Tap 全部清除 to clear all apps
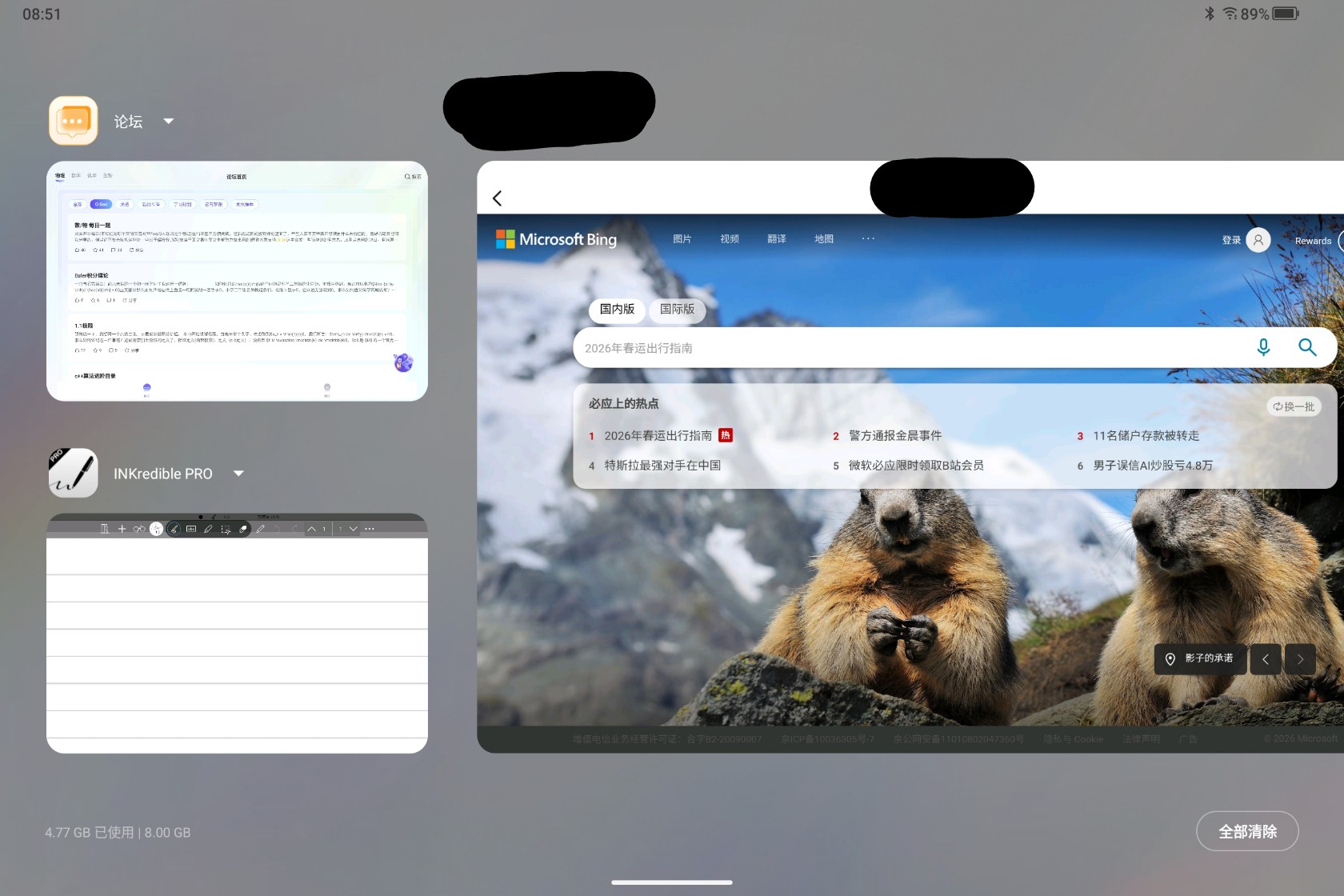1344x896 pixels. pyautogui.click(x=1246, y=831)
